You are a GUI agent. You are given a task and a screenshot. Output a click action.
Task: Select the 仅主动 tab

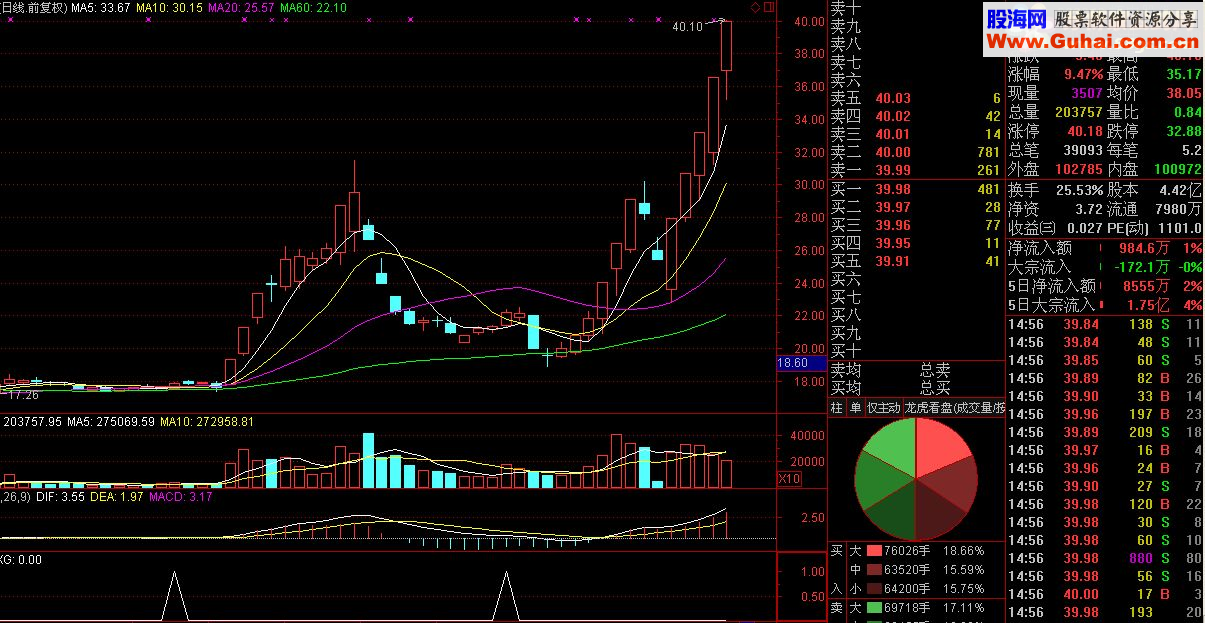[882, 408]
